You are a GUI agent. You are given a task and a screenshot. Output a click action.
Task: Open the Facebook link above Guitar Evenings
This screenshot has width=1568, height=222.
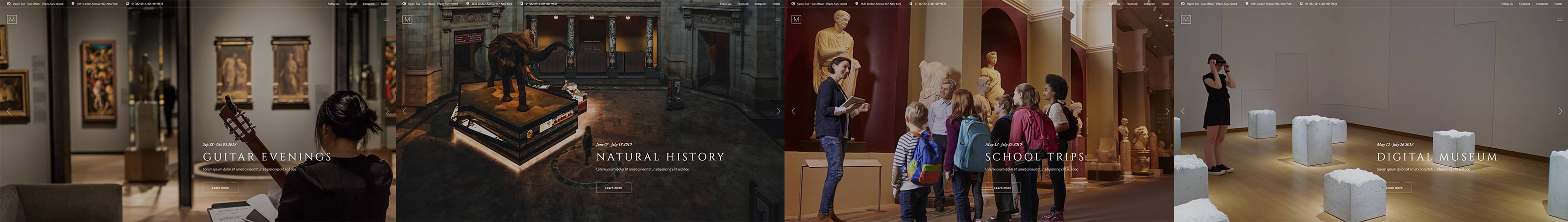351,3
